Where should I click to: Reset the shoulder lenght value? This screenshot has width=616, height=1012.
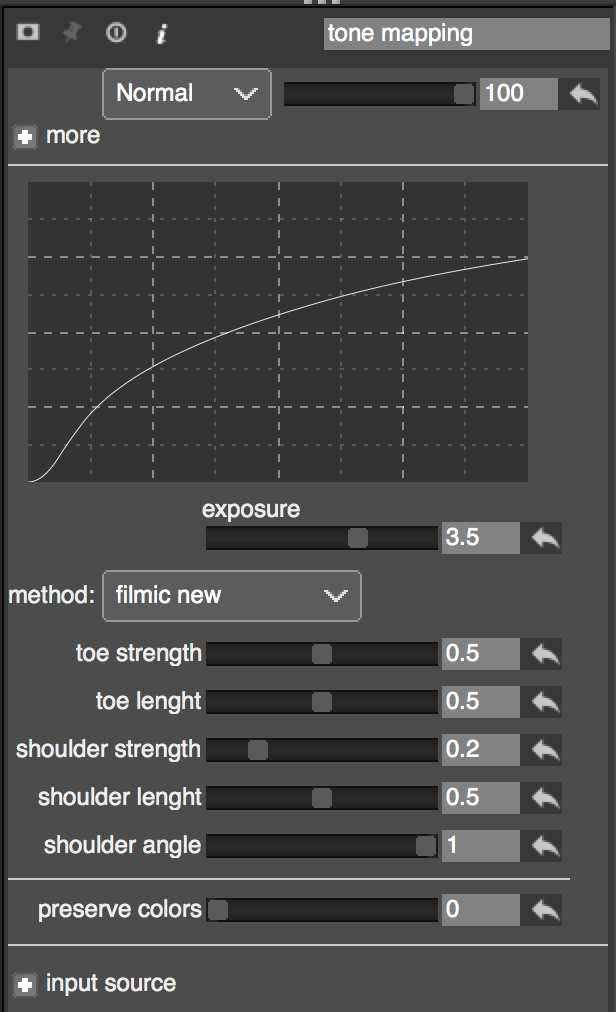coord(545,798)
